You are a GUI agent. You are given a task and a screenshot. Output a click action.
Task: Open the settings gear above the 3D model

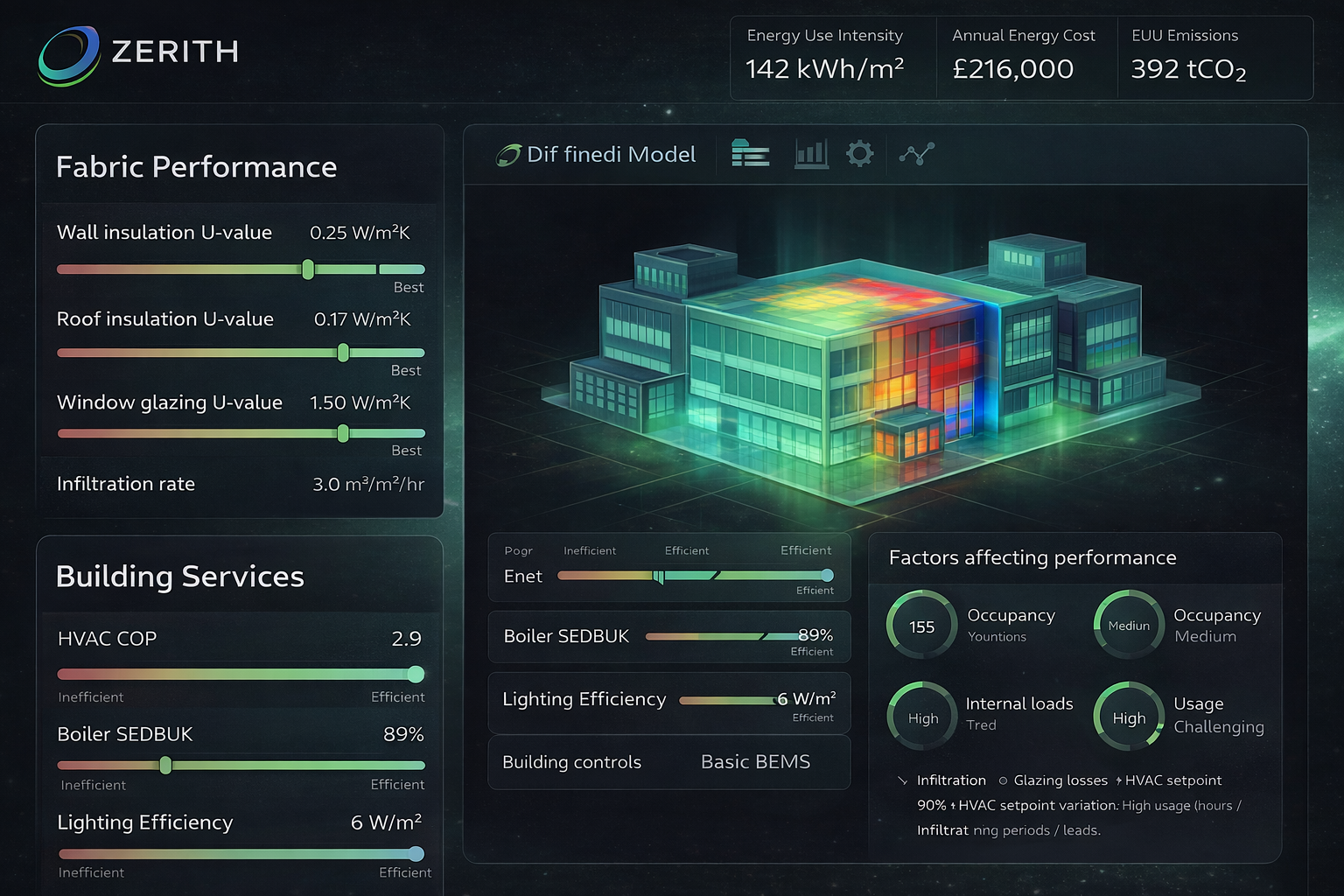pos(860,153)
